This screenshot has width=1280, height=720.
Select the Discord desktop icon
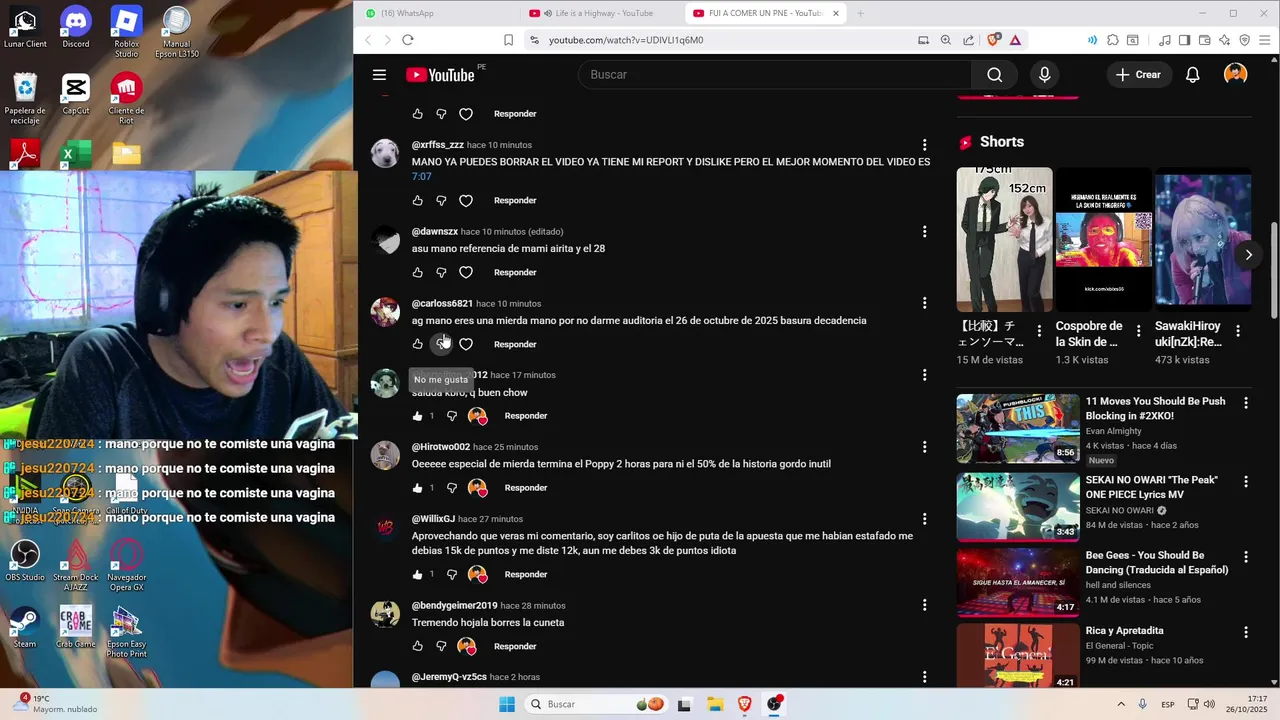(x=75, y=27)
